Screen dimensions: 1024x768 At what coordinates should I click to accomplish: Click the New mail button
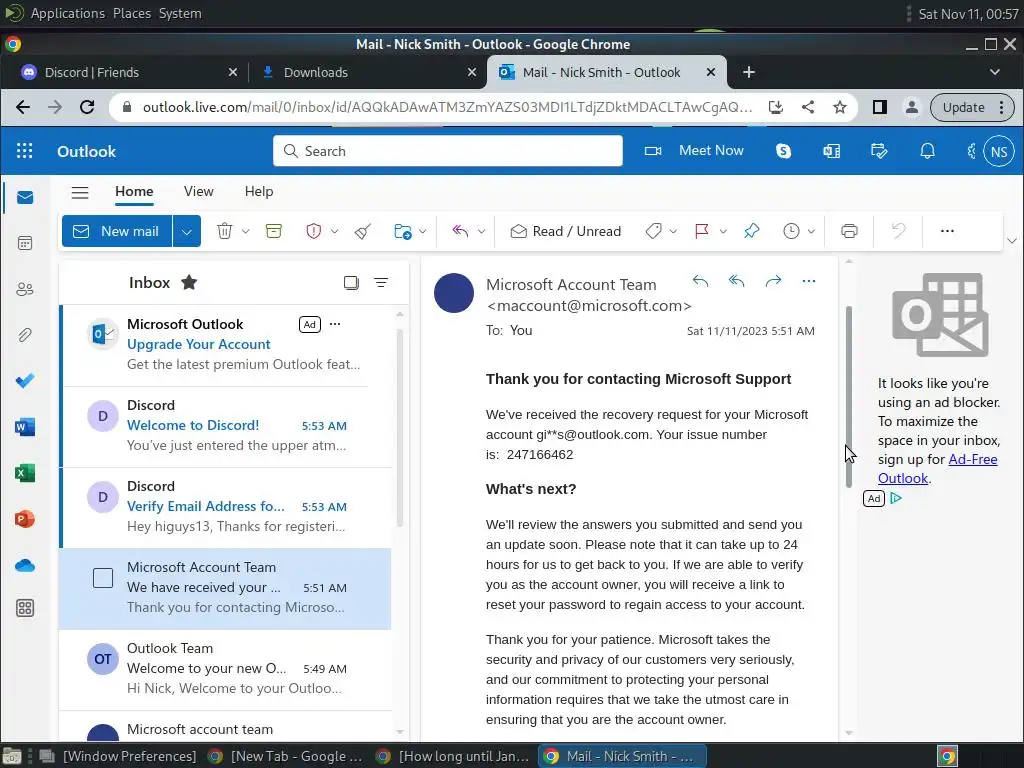(x=117, y=231)
